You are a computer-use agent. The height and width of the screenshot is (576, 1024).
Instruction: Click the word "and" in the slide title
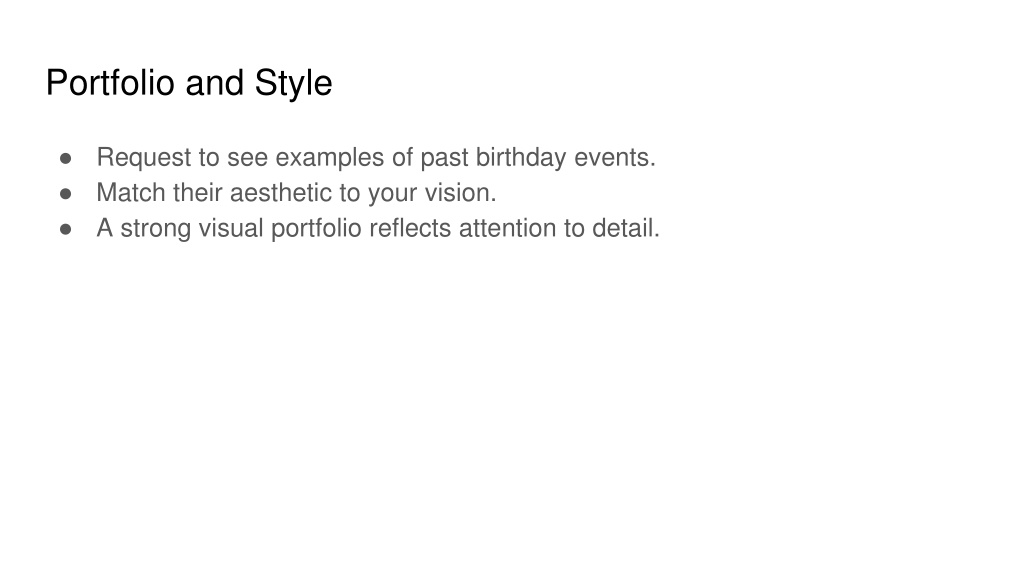tap(215, 83)
